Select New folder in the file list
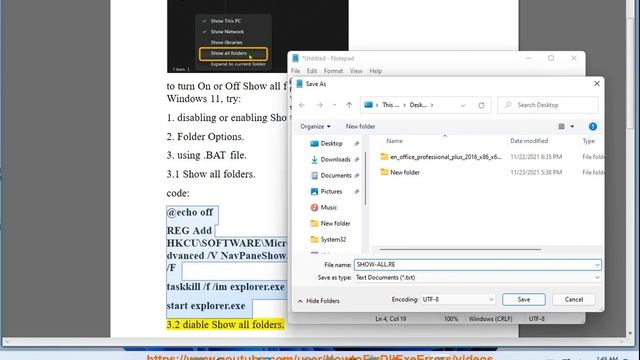This screenshot has height=360, width=640. coord(400,172)
